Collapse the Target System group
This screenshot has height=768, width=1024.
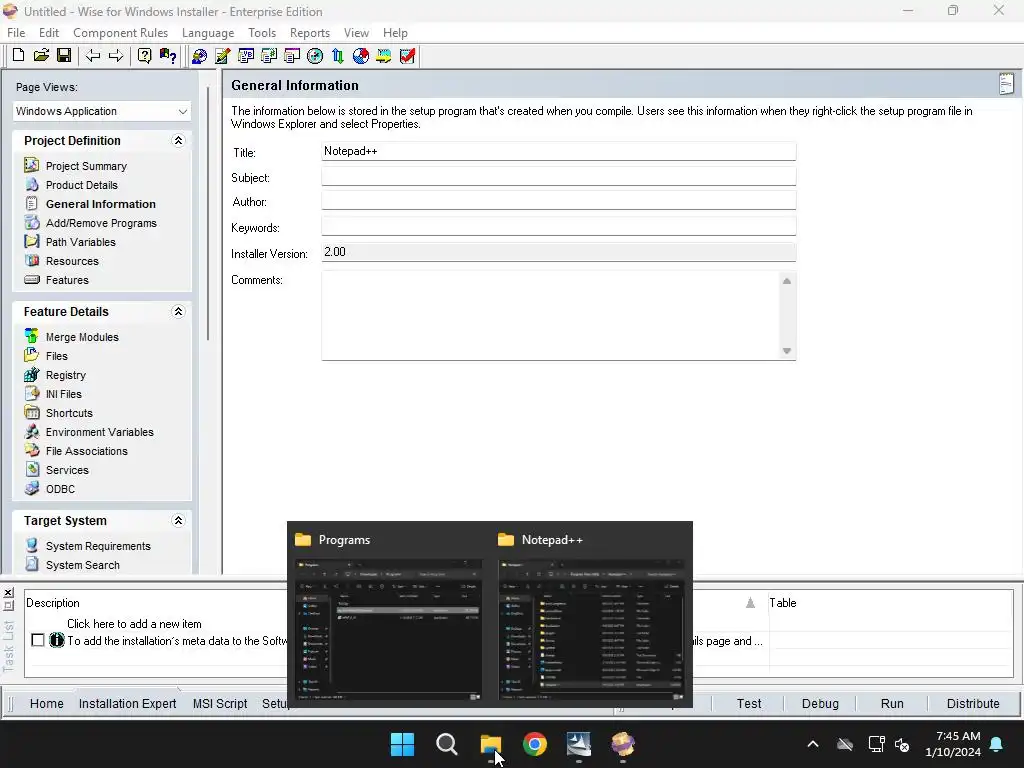tap(178, 520)
